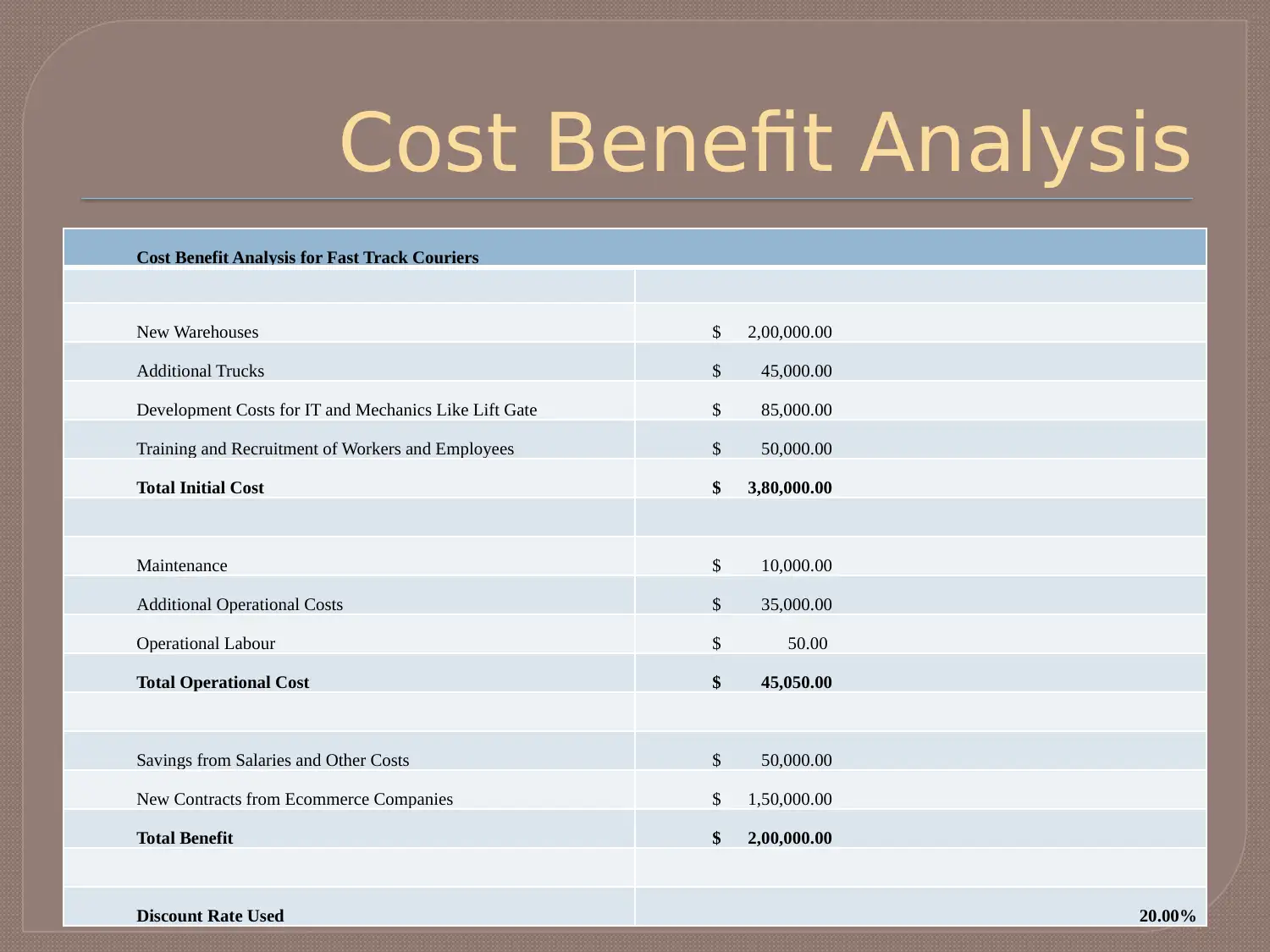Click the 'Cost Benefit Analysis for Fast Track Couriers' header
Image resolution: width=1270 pixels, height=952 pixels.
(x=307, y=257)
